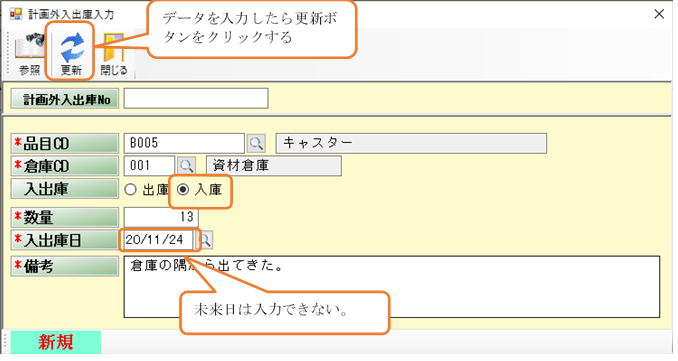This screenshot has width=678, height=361.
Task: Open the 入出庫日 date lookup magnifier
Action: (205, 240)
